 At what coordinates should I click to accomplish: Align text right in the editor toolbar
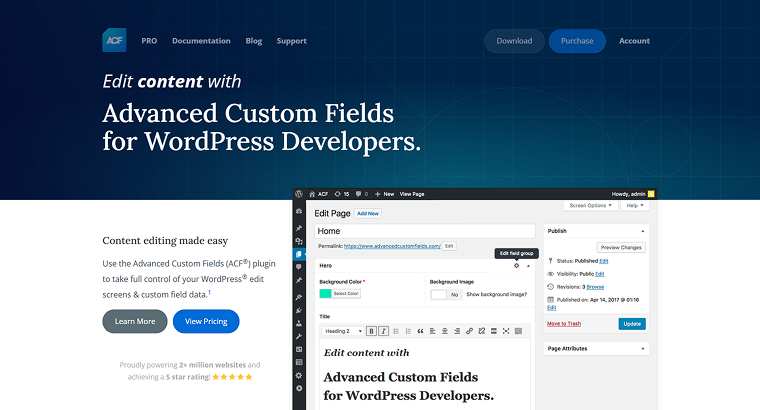pyautogui.click(x=457, y=331)
